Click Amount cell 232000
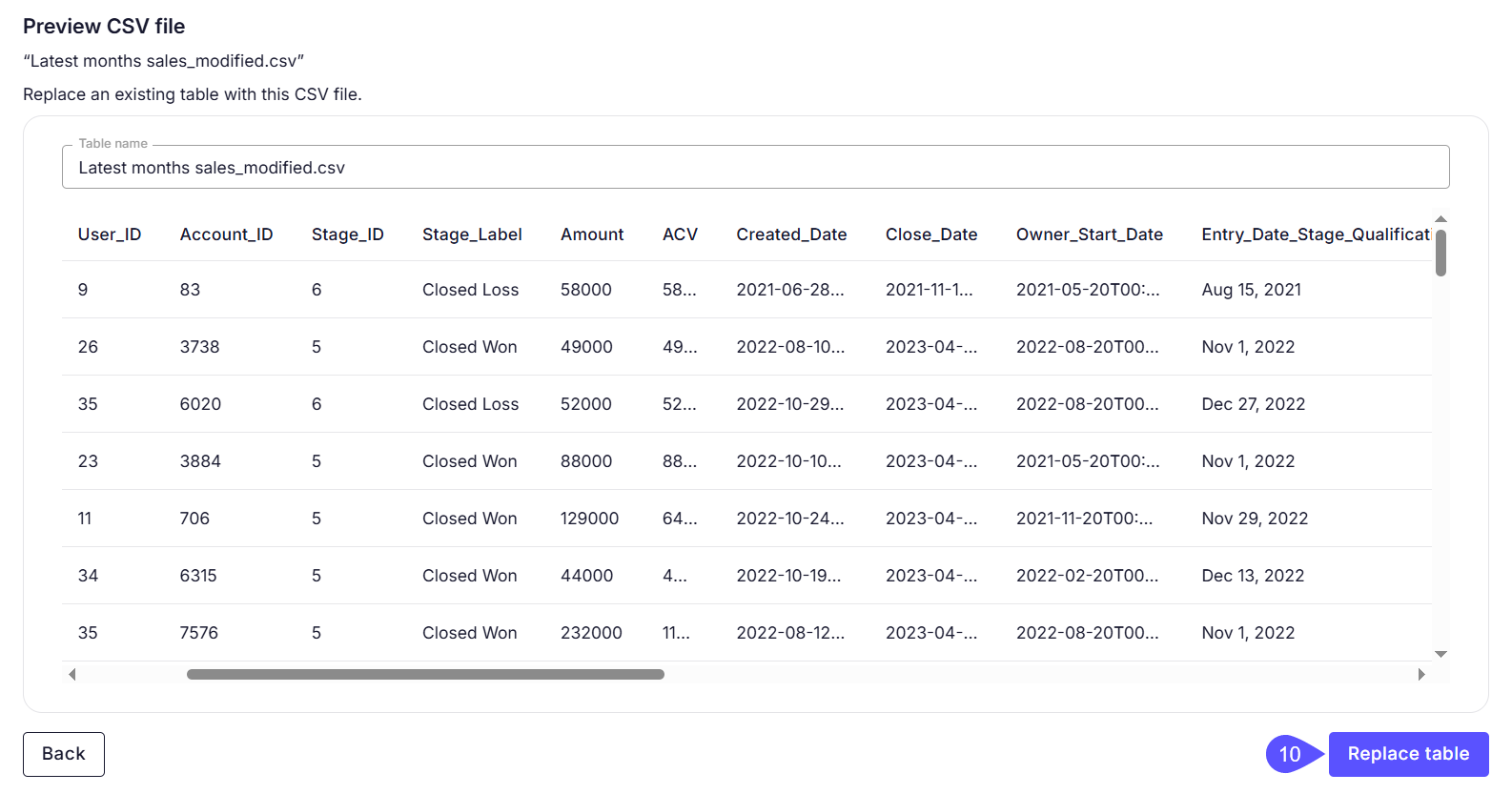Image resolution: width=1512 pixels, height=794 pixels. click(591, 633)
